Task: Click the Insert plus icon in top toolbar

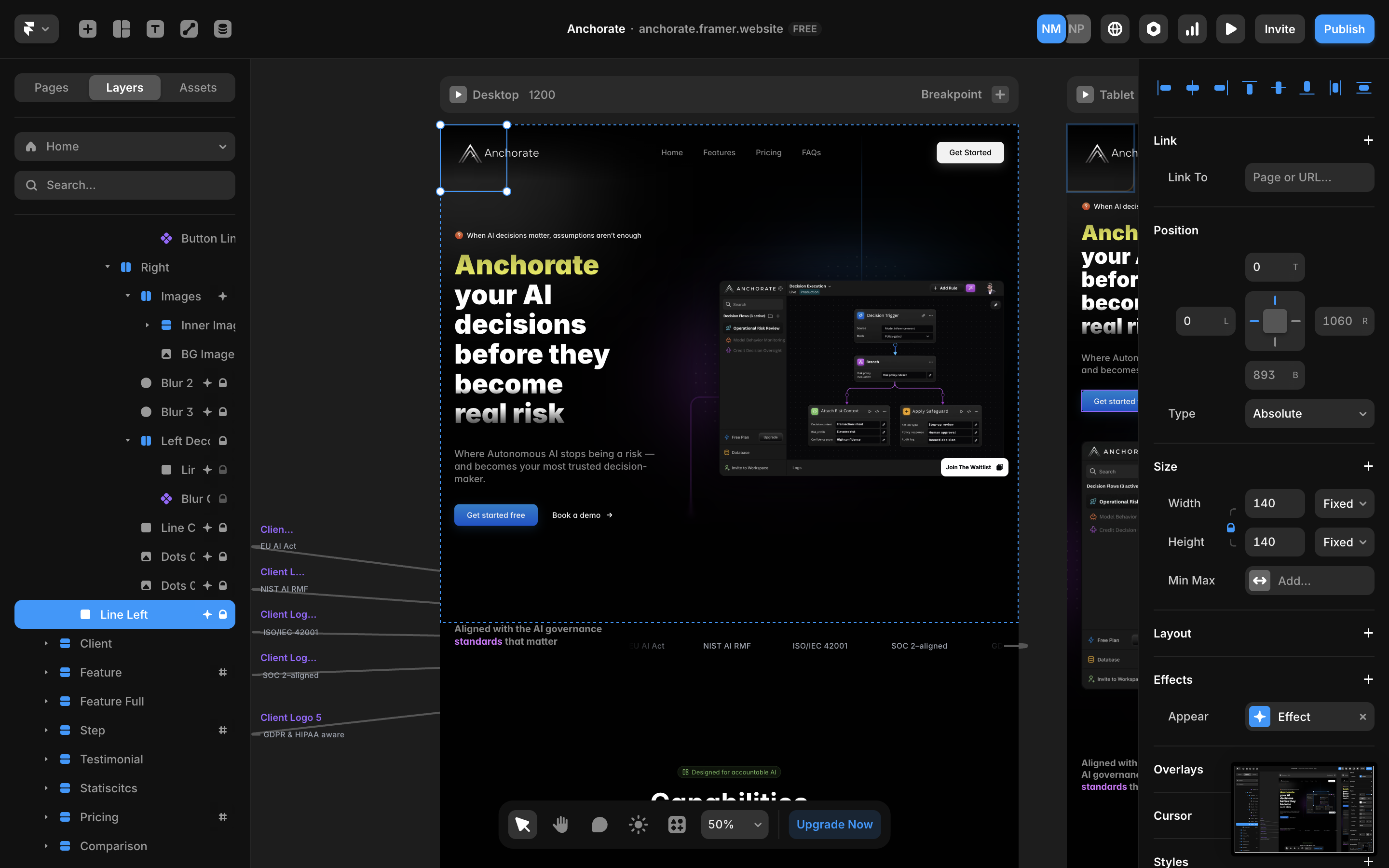Action: click(x=87, y=29)
